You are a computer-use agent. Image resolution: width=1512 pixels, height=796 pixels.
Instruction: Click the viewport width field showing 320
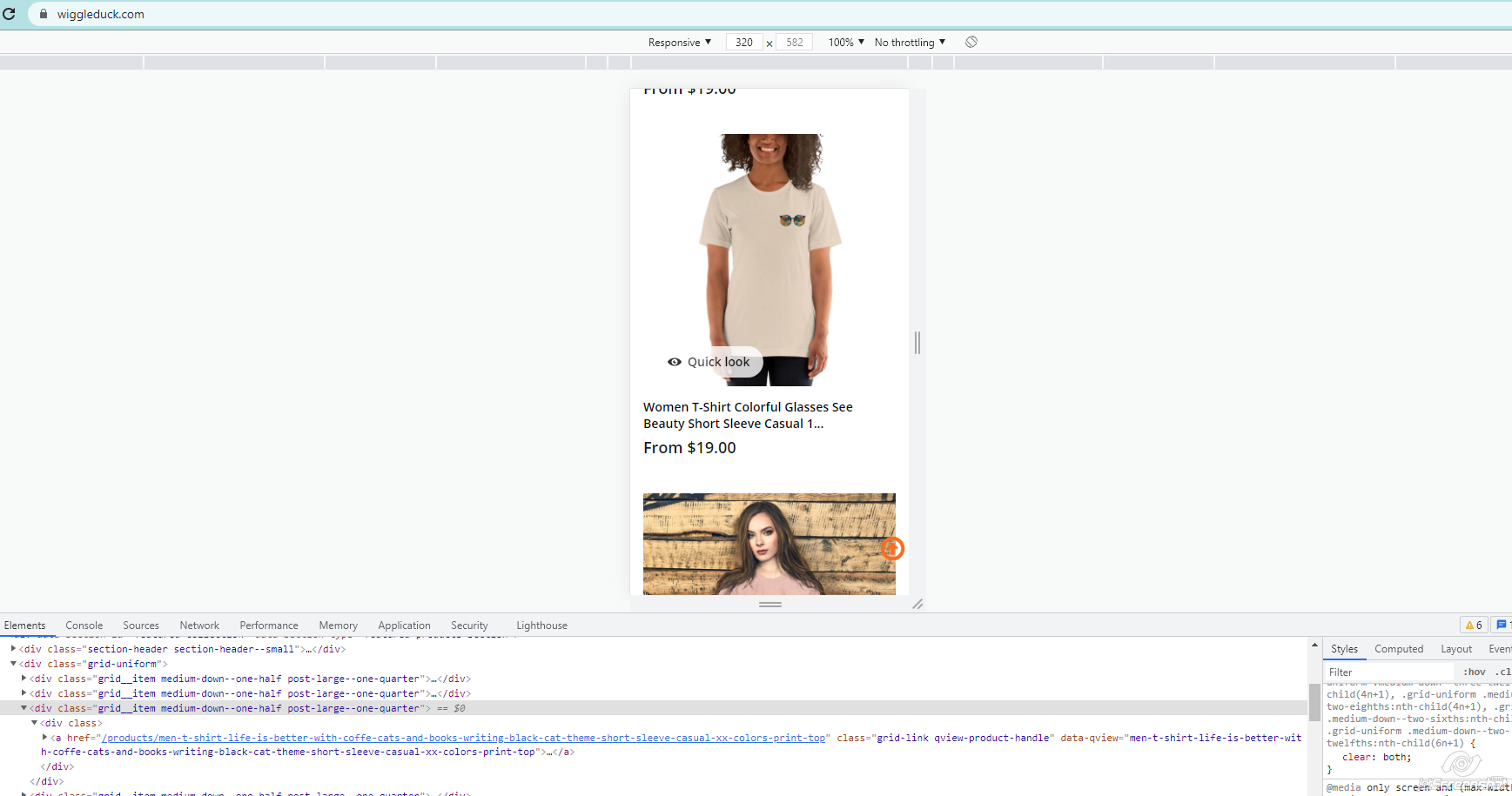coord(744,42)
